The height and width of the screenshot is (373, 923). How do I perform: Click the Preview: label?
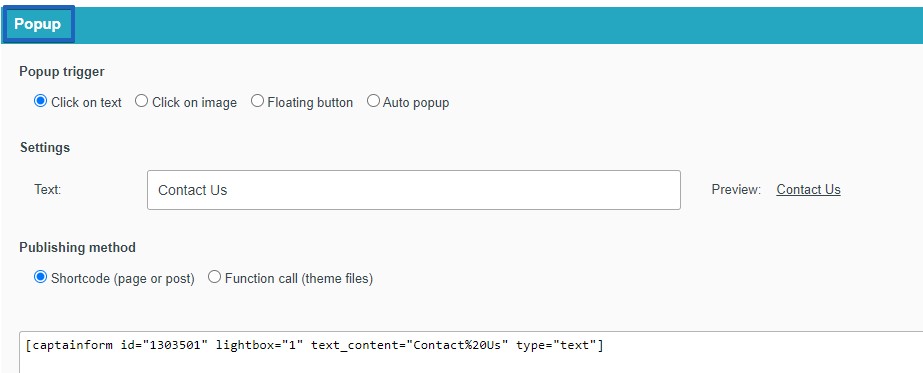click(x=736, y=189)
